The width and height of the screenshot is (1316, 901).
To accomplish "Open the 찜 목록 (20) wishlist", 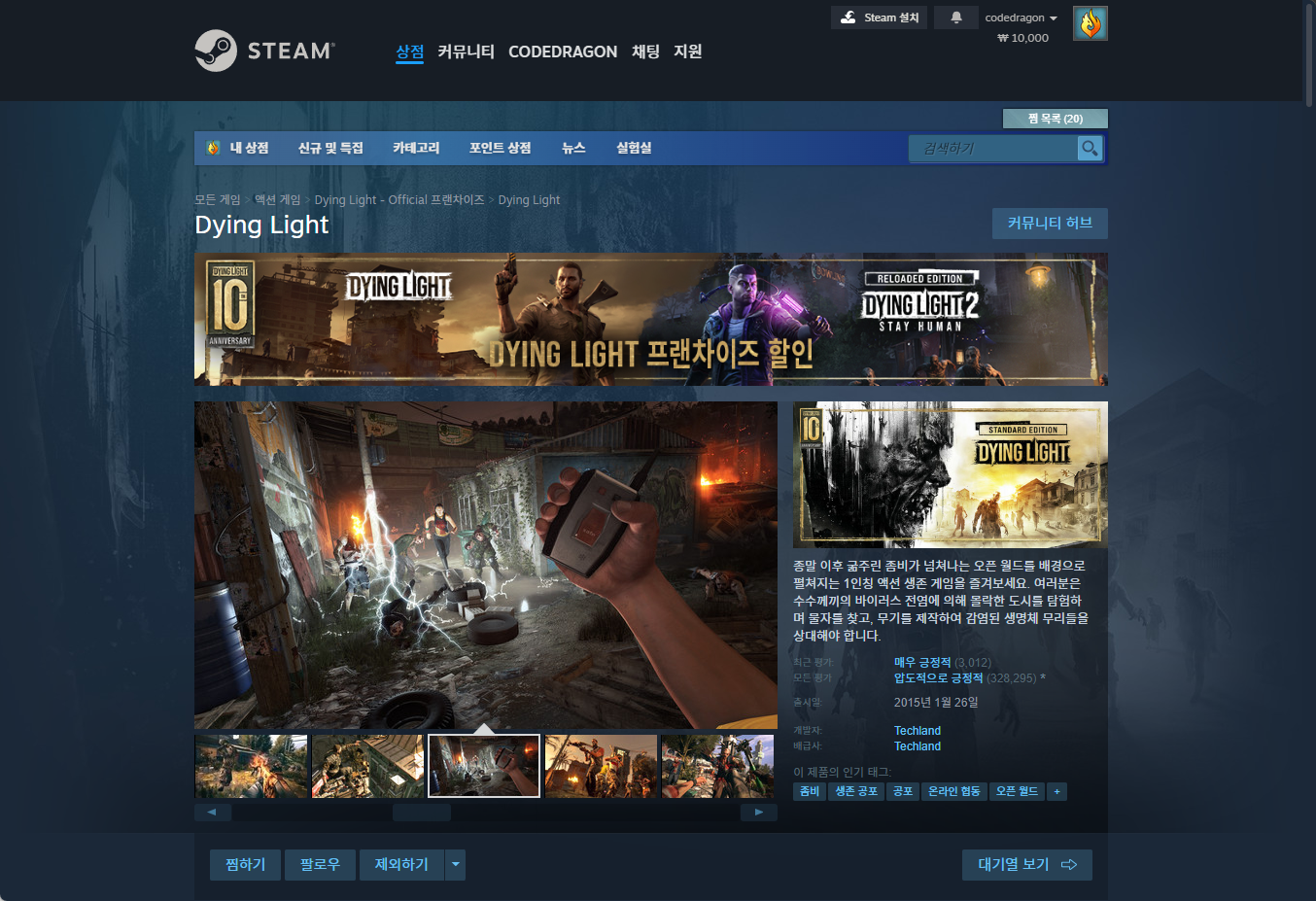I will click(1056, 119).
